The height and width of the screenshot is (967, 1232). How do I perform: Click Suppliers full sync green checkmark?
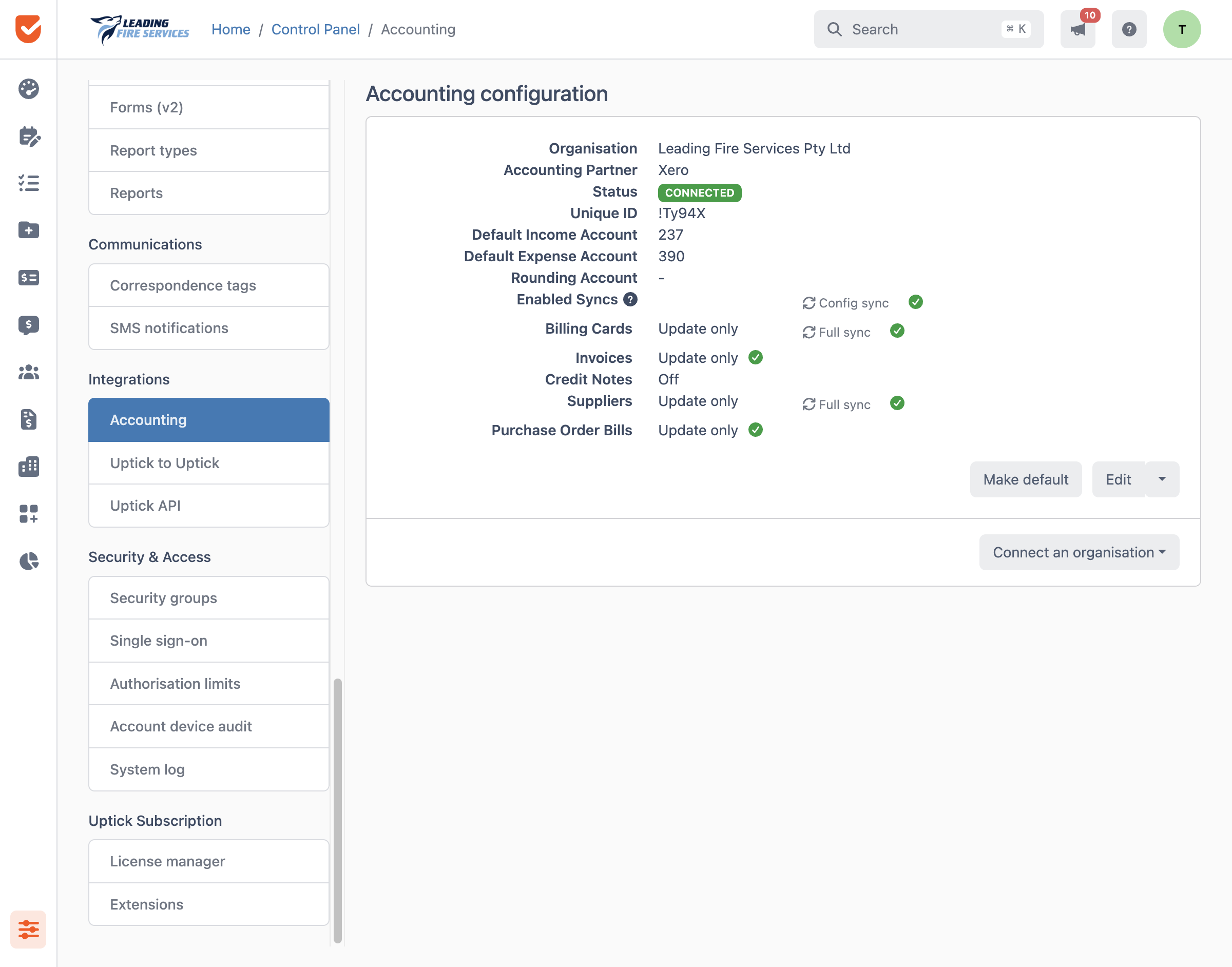897,403
